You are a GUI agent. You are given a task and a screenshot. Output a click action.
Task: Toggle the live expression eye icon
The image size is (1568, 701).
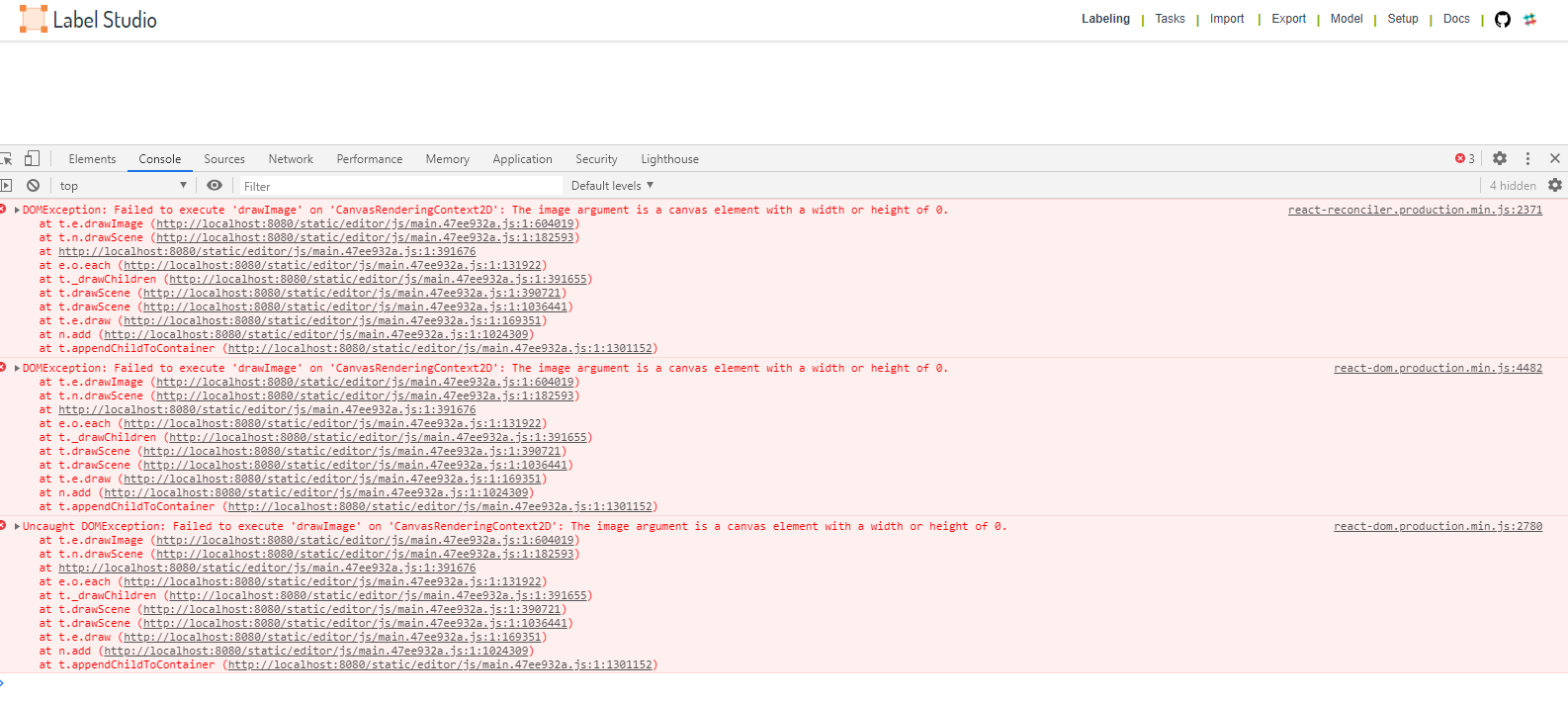[x=215, y=185]
